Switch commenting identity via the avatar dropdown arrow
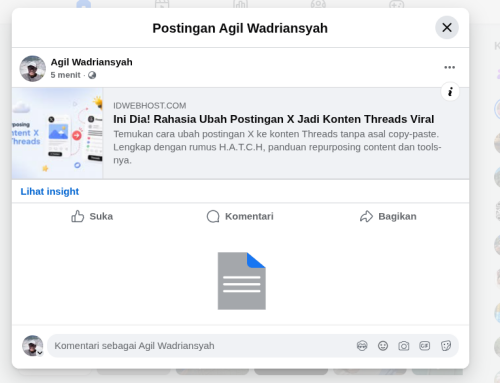The width and height of the screenshot is (500, 383). pyautogui.click(x=40, y=353)
